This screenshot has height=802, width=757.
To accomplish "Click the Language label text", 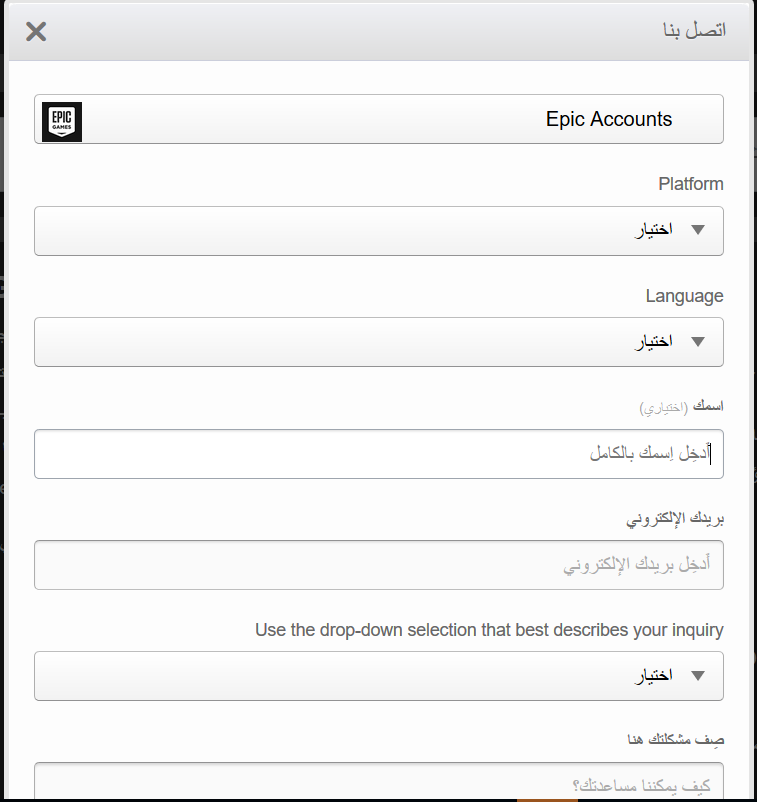I will 684,296.
